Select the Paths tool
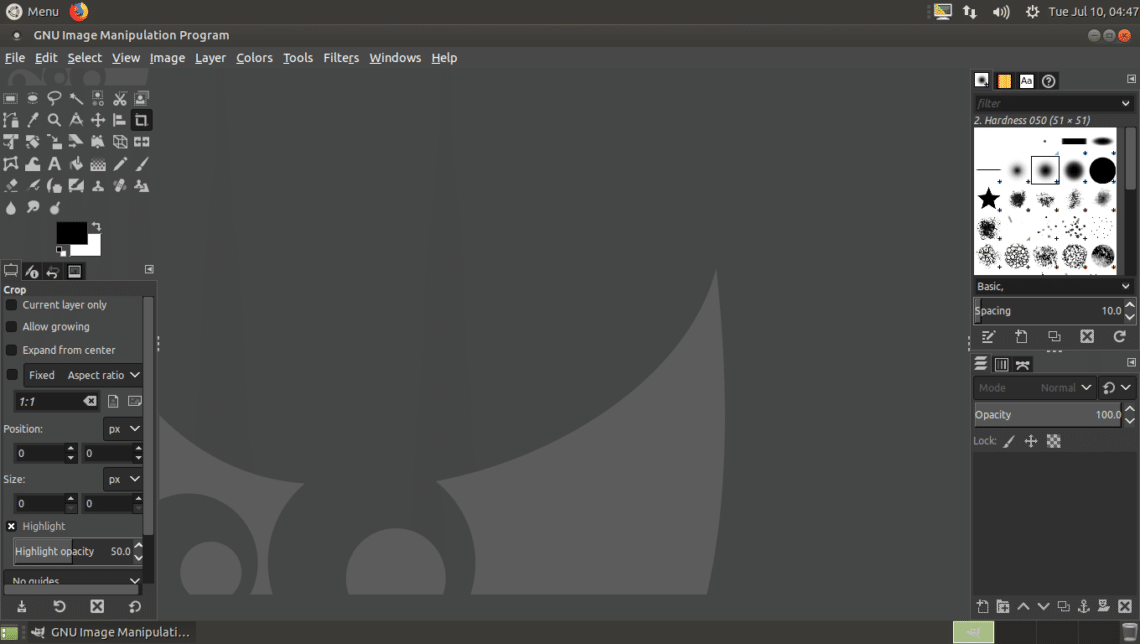 click(x=10, y=120)
